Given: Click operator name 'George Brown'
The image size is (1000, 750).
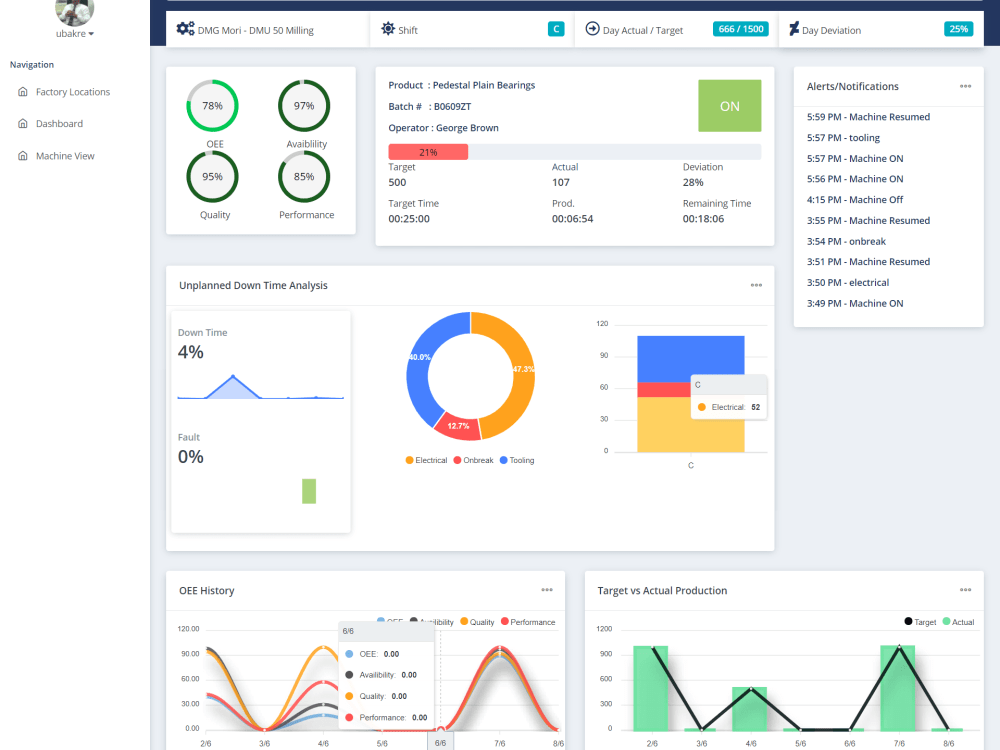Looking at the screenshot, I should point(467,128).
